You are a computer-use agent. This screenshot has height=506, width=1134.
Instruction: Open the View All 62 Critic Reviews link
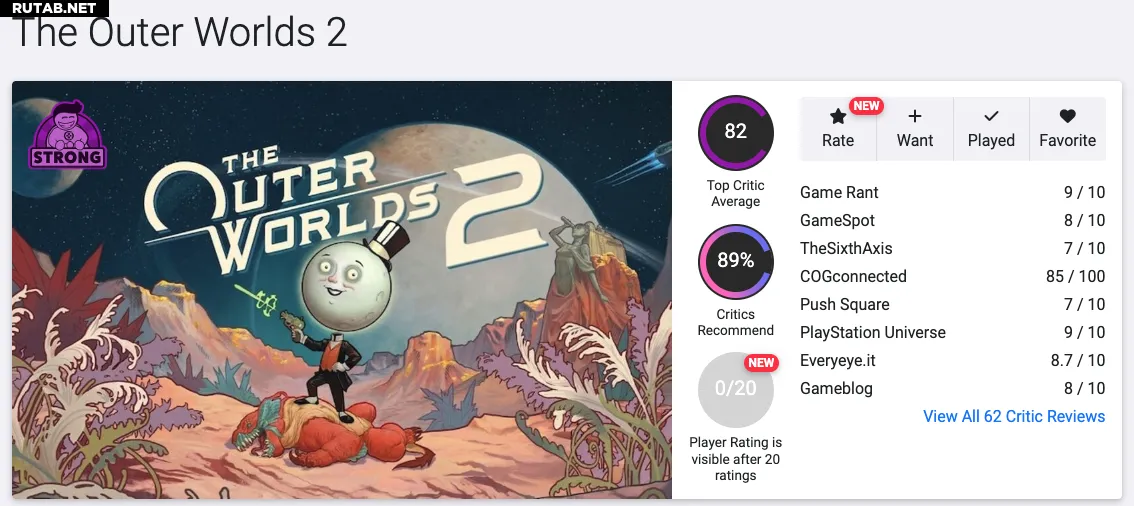tap(1014, 416)
